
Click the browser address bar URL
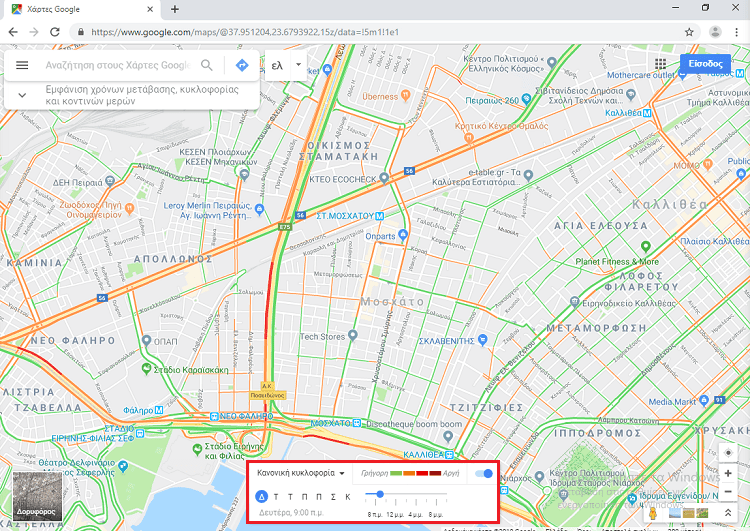point(245,32)
